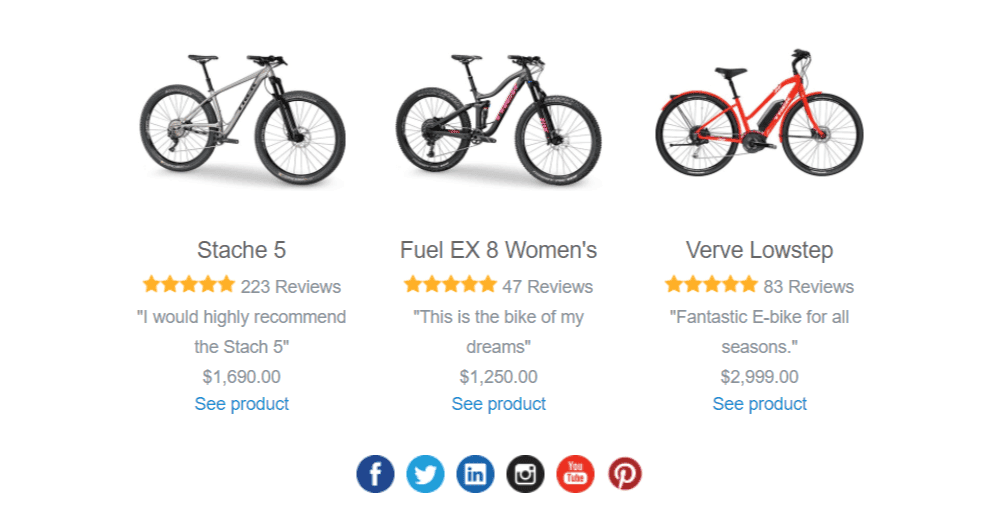
Task: Open the 83 Reviews text
Action: point(809,287)
